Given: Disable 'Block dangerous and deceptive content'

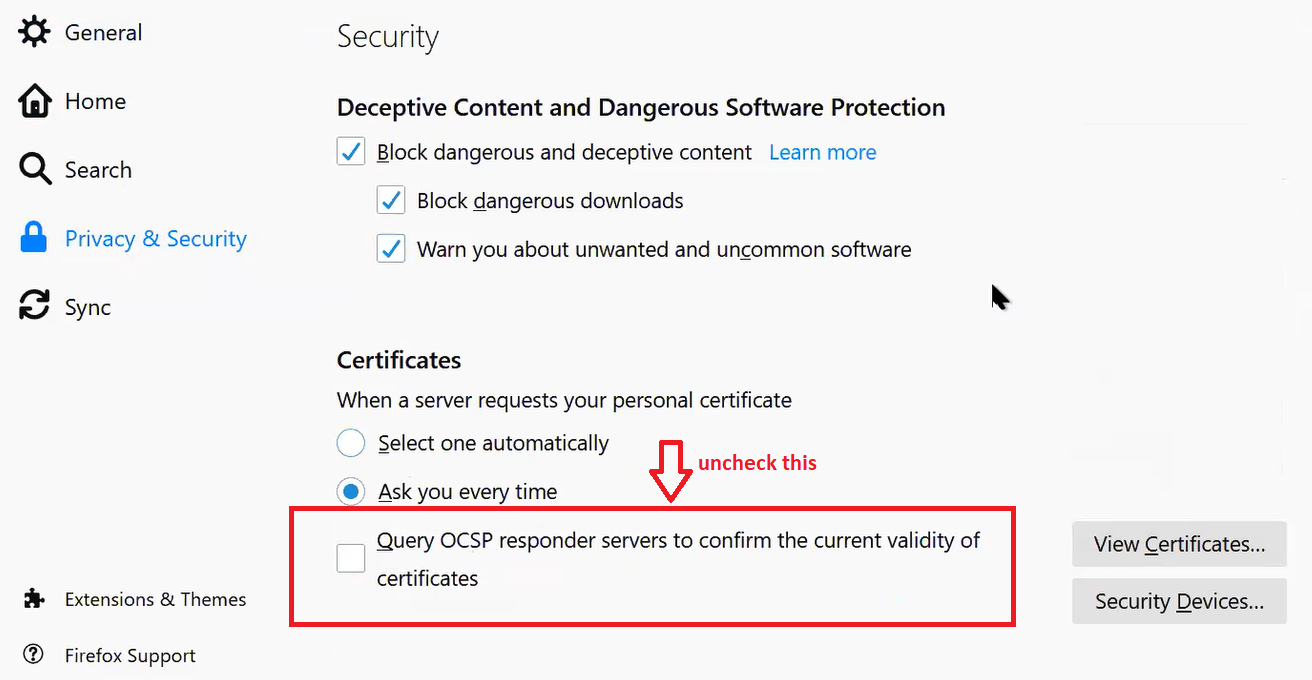Looking at the screenshot, I should (x=350, y=151).
